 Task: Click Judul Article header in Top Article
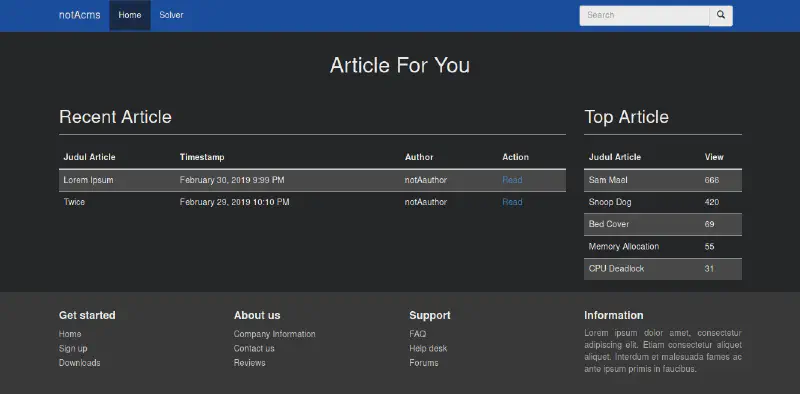pyautogui.click(x=615, y=157)
